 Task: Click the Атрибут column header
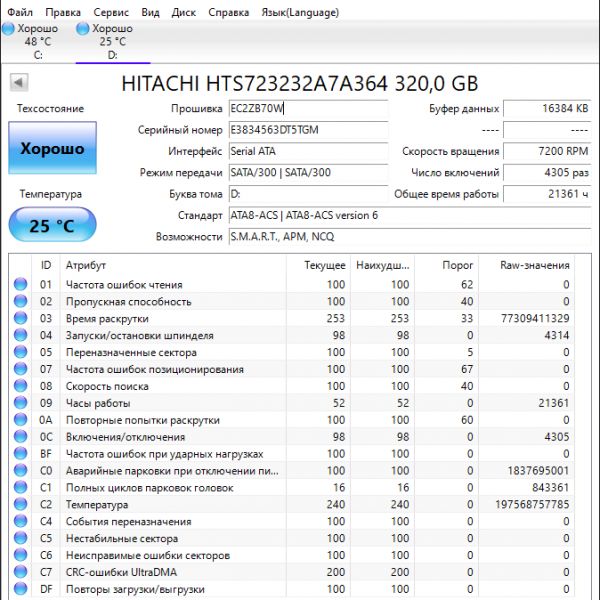tap(173, 265)
